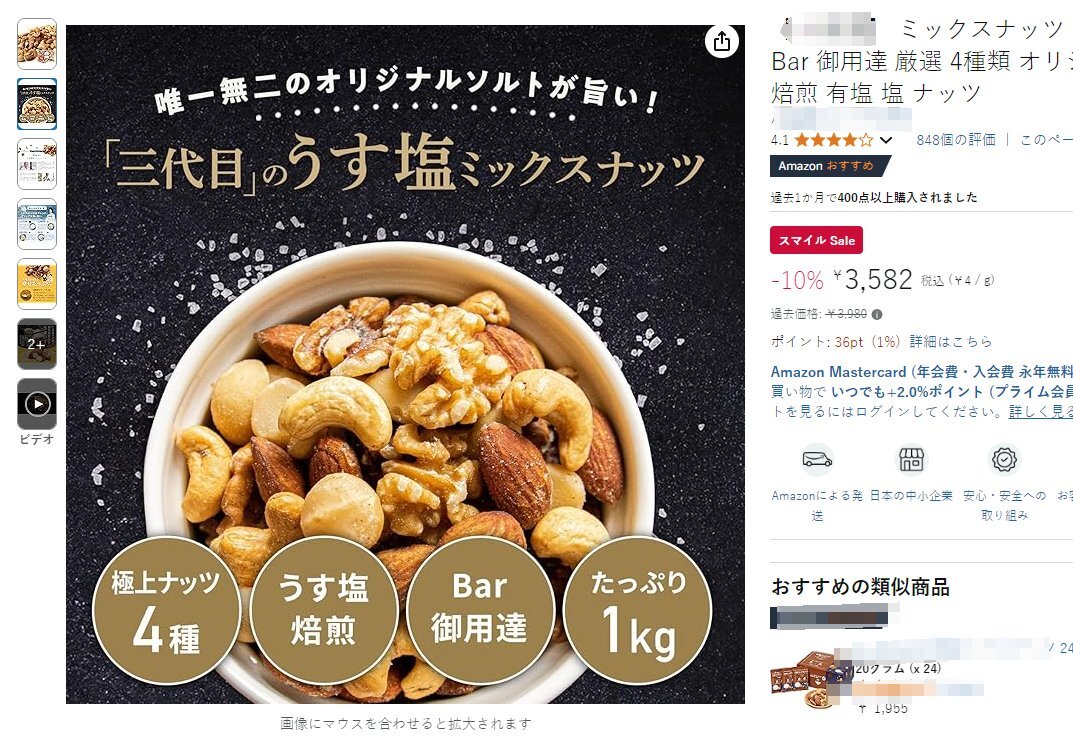1073x750 pixels.
Task: Select the third product detail thumbnail
Action: pos(37,164)
